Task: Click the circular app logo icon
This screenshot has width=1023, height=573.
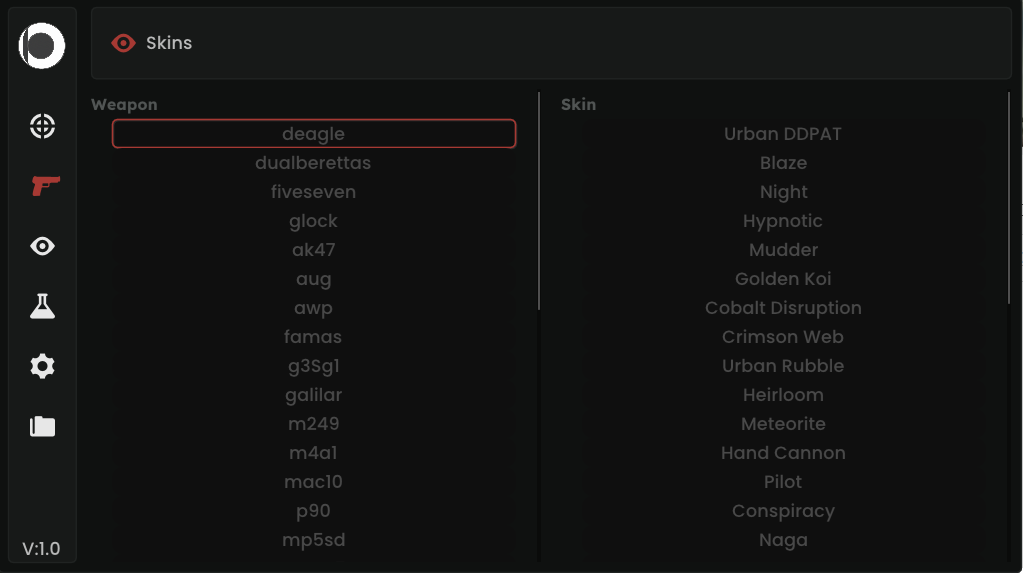Action: pos(42,45)
